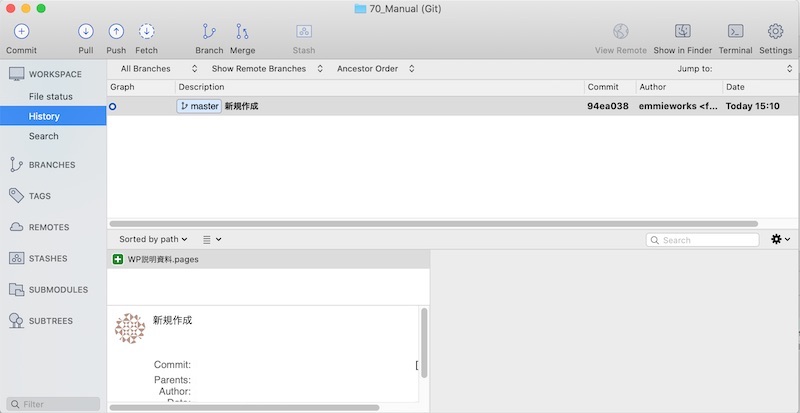Open the All Branches dropdown
The height and width of the screenshot is (413, 800).
[159, 68]
